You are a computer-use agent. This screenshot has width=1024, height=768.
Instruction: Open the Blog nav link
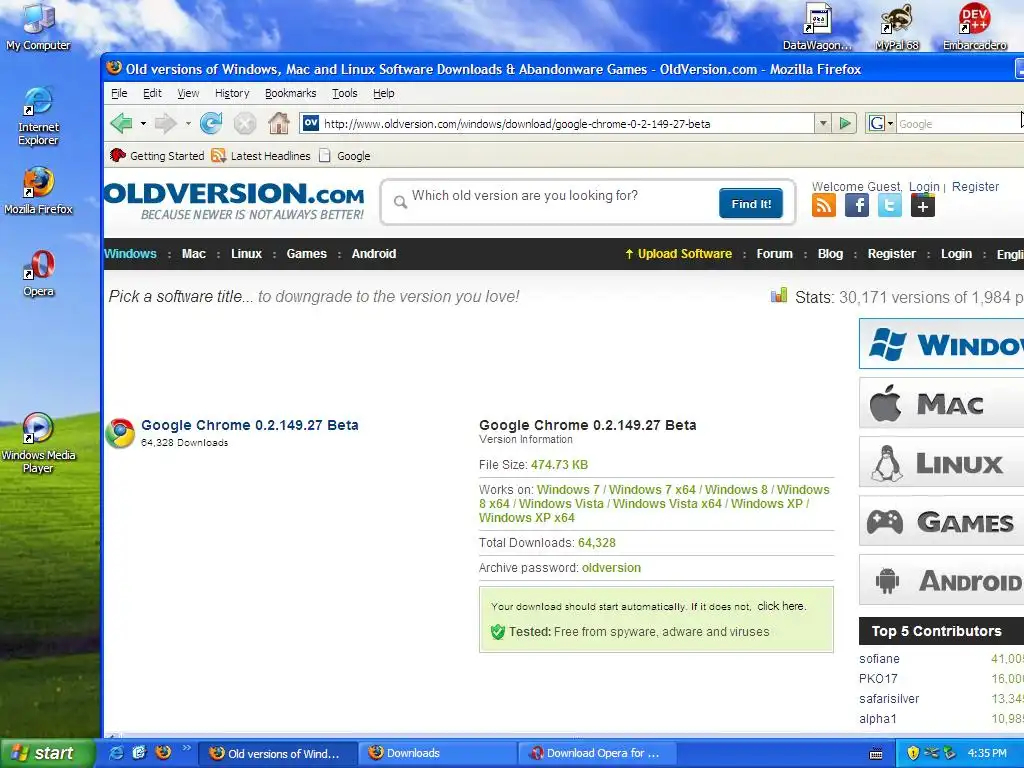830,254
